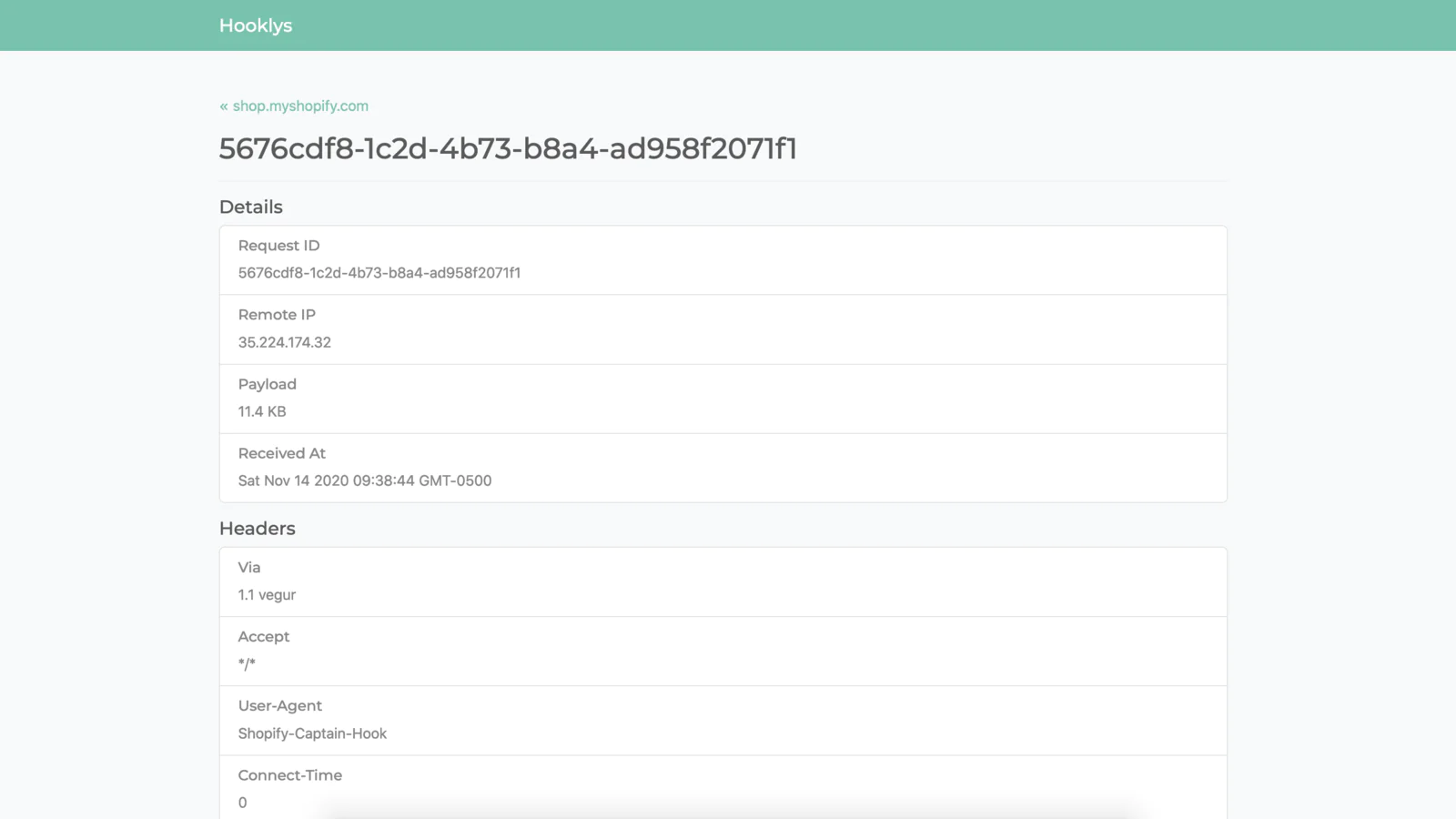Screen dimensions: 1456x819
Task: Select the Shopify-Captain-Hook value
Action: [x=312, y=733]
